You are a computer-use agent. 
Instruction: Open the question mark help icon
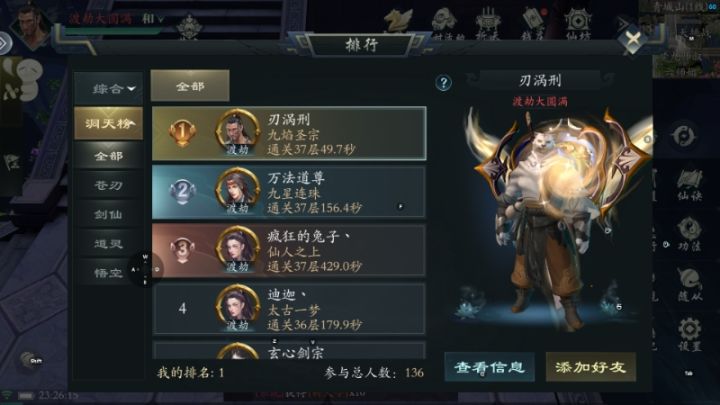(x=443, y=83)
